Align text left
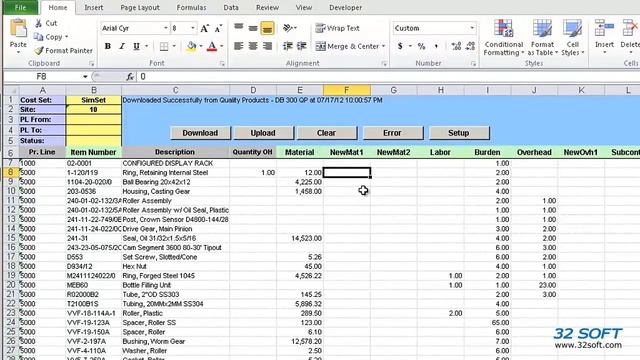 tap(239, 46)
